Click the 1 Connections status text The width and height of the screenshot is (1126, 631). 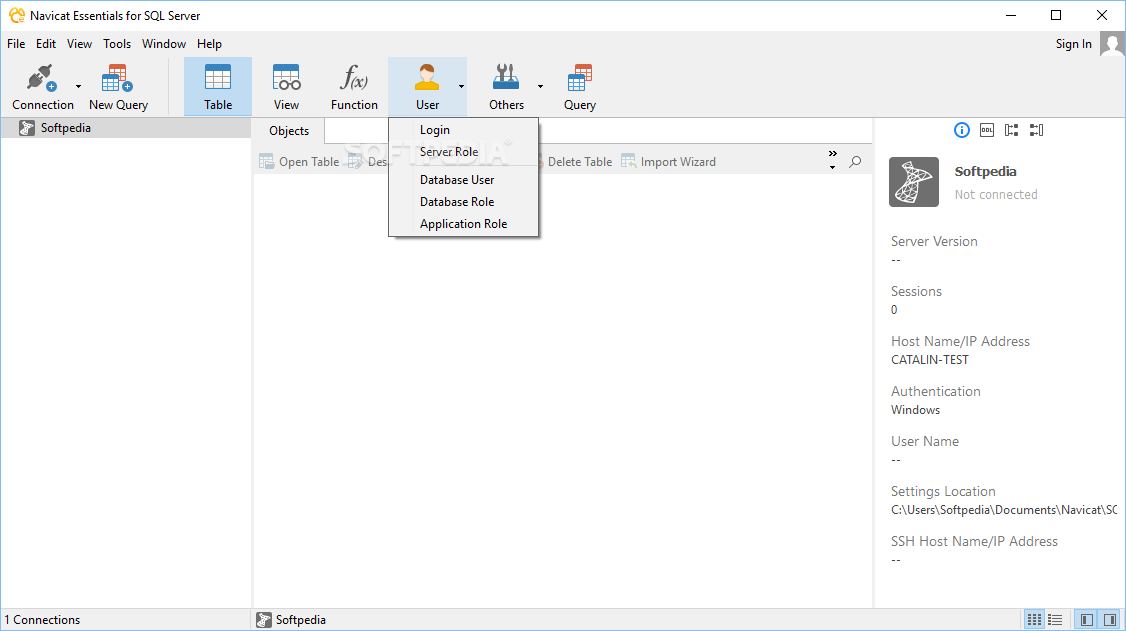click(x=42, y=620)
